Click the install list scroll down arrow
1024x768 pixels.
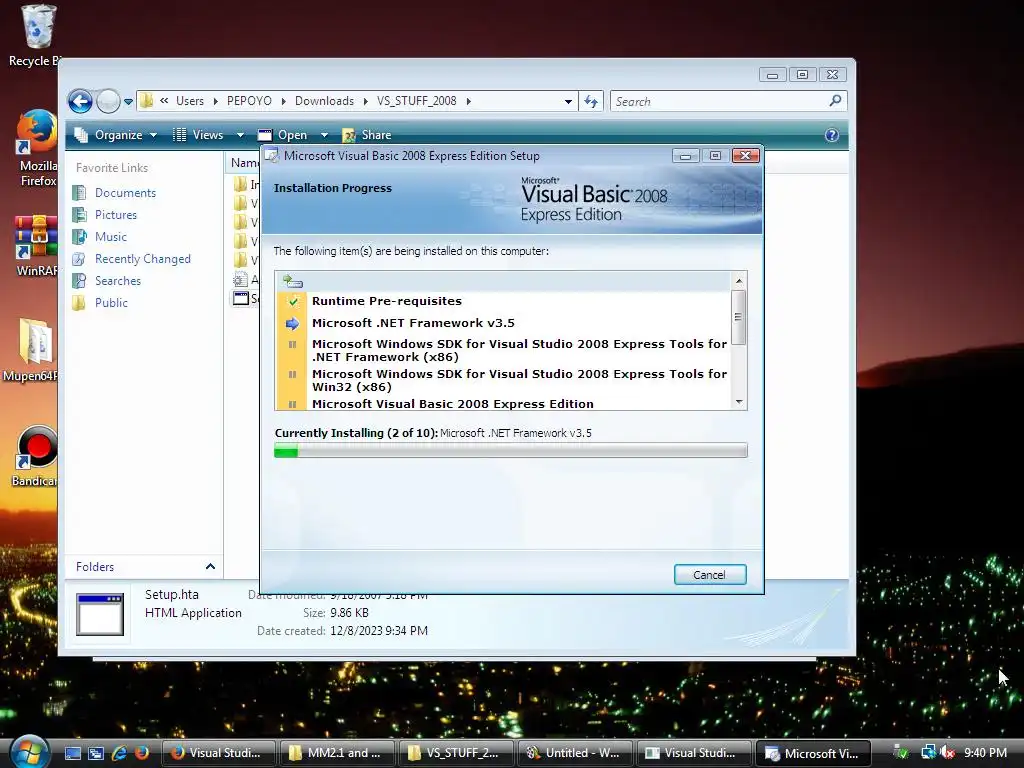[x=739, y=402]
